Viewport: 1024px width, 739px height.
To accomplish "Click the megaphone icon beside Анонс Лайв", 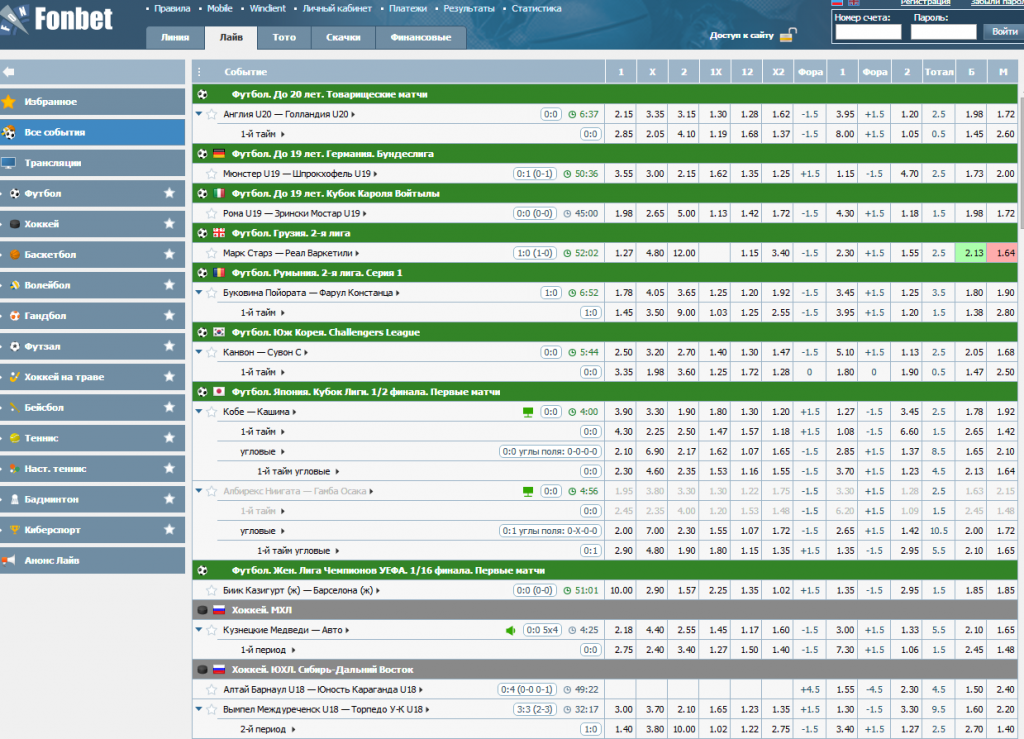I will pos(8,560).
